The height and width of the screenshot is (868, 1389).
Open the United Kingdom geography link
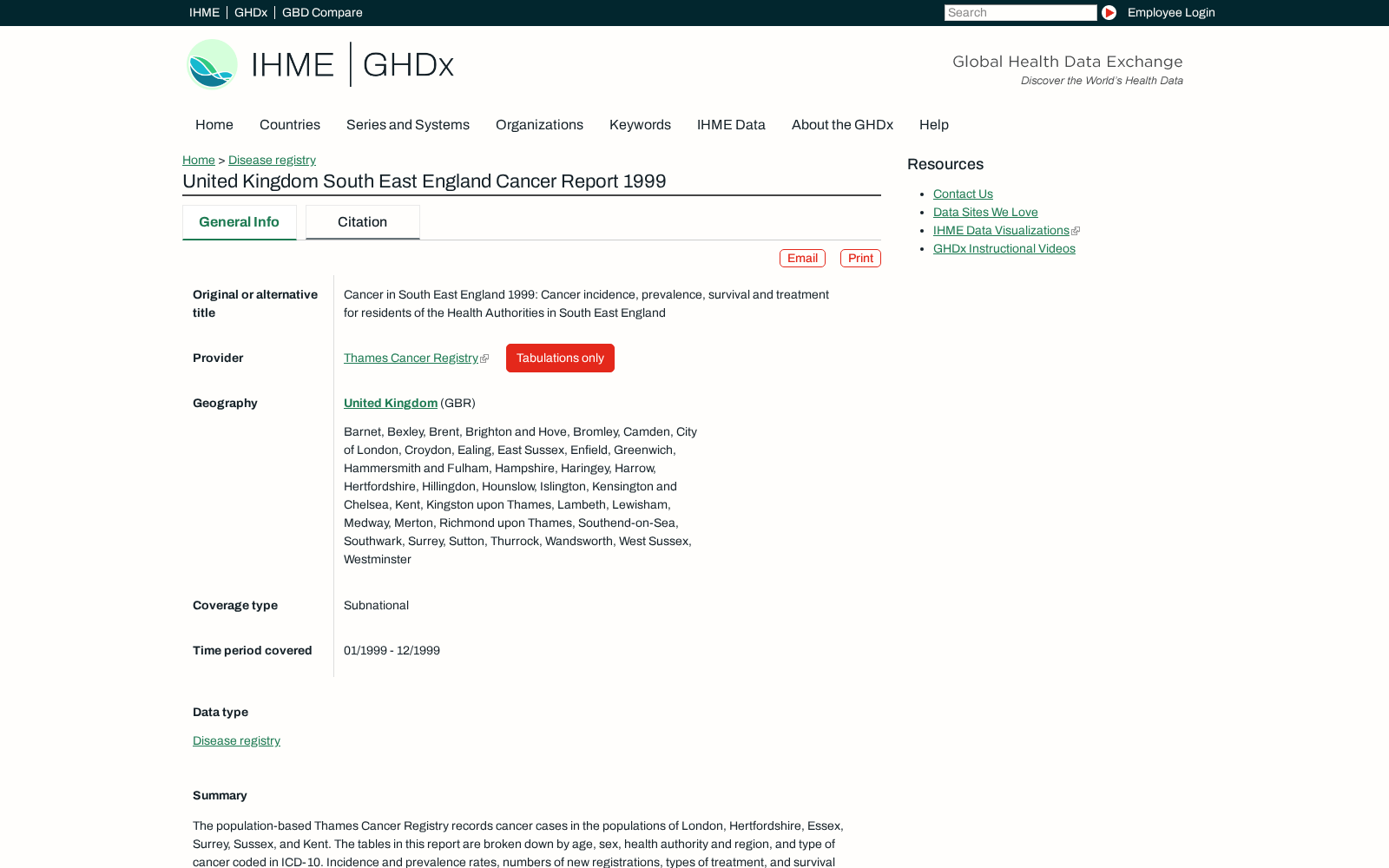point(391,404)
